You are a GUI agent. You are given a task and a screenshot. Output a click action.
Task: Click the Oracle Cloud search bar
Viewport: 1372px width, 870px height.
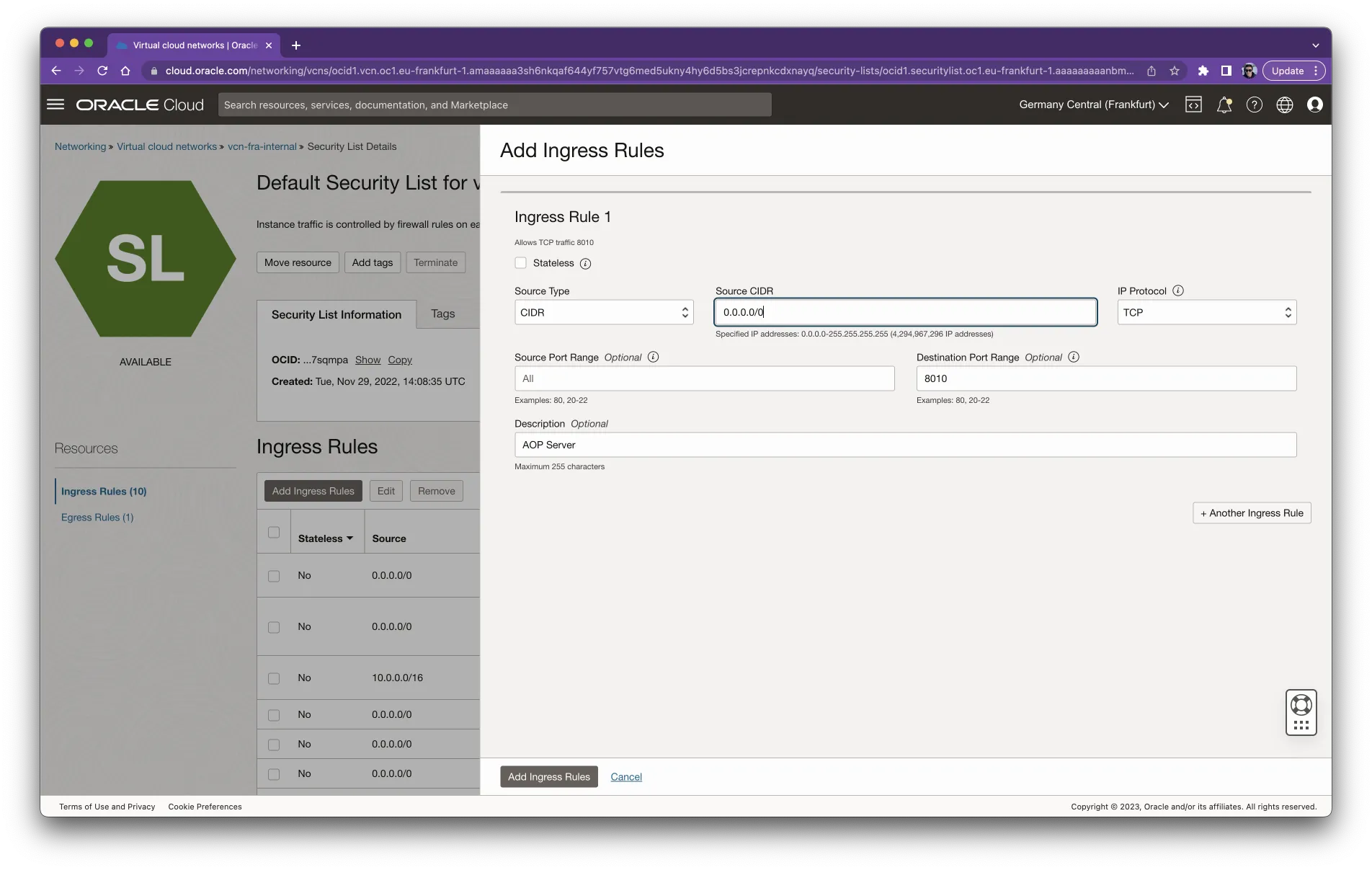(x=494, y=105)
